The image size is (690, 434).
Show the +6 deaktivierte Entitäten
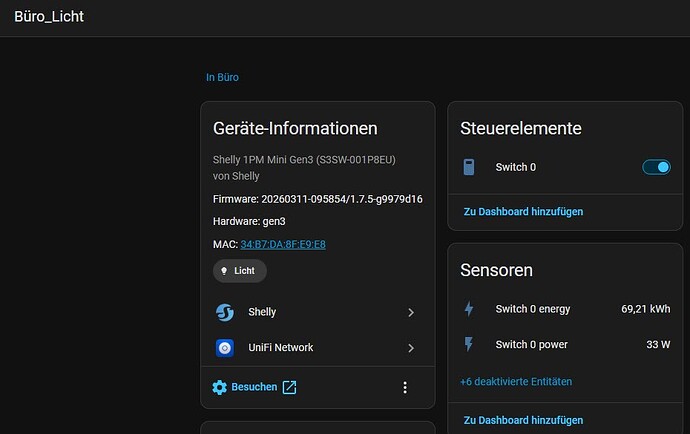tap(516, 382)
